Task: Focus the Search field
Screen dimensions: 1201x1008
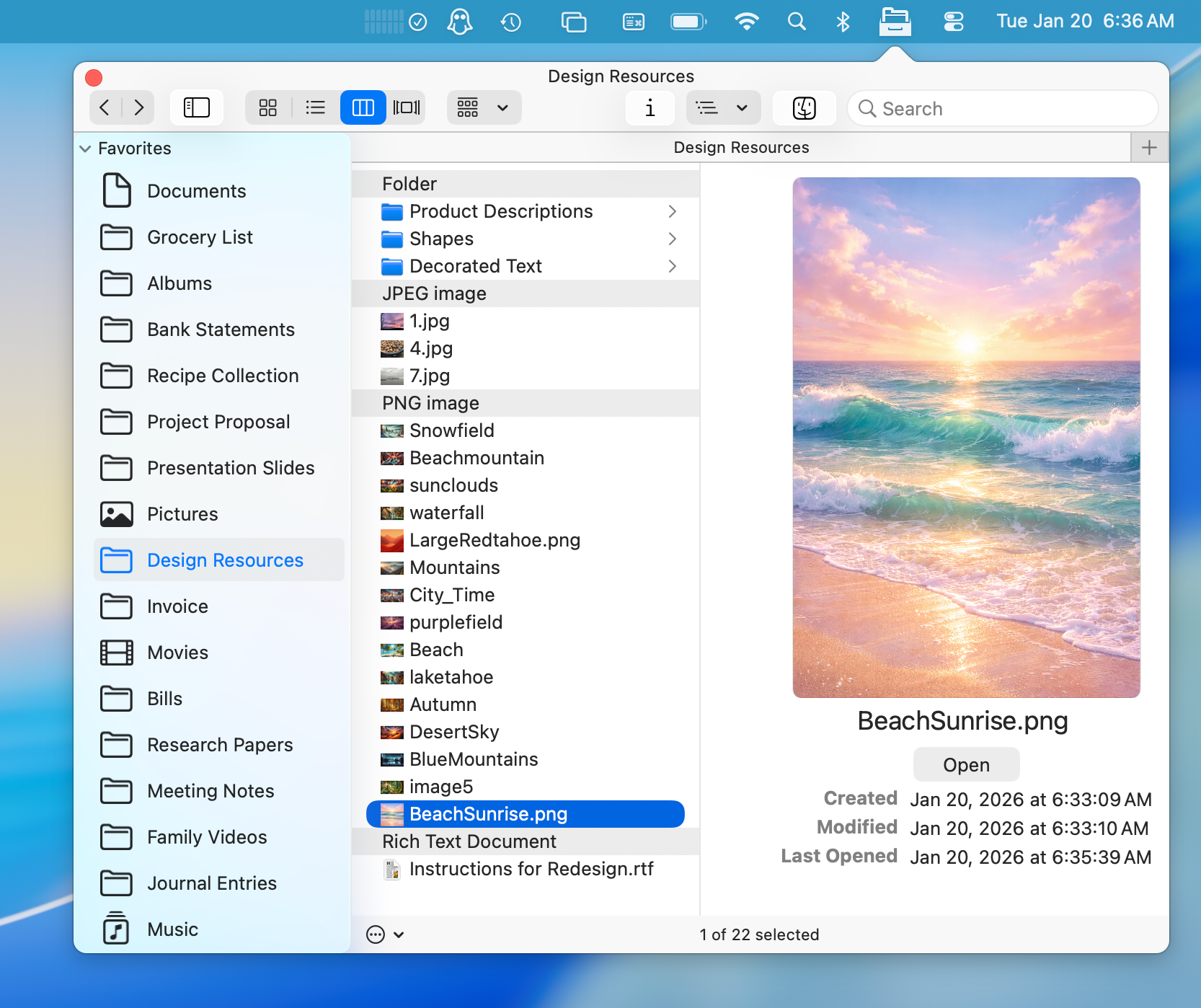Action: click(x=1003, y=108)
